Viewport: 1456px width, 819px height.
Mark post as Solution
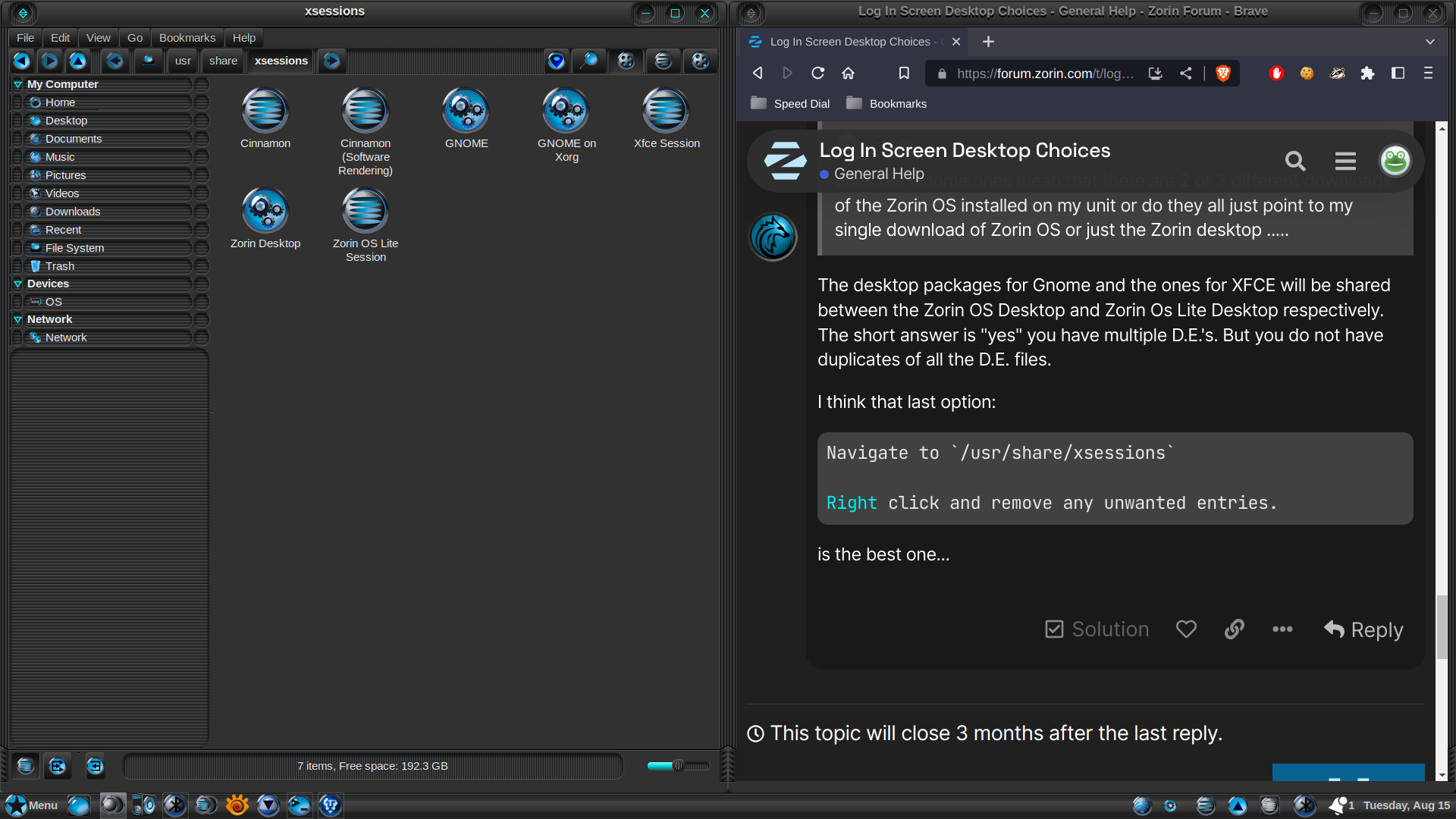click(1097, 629)
